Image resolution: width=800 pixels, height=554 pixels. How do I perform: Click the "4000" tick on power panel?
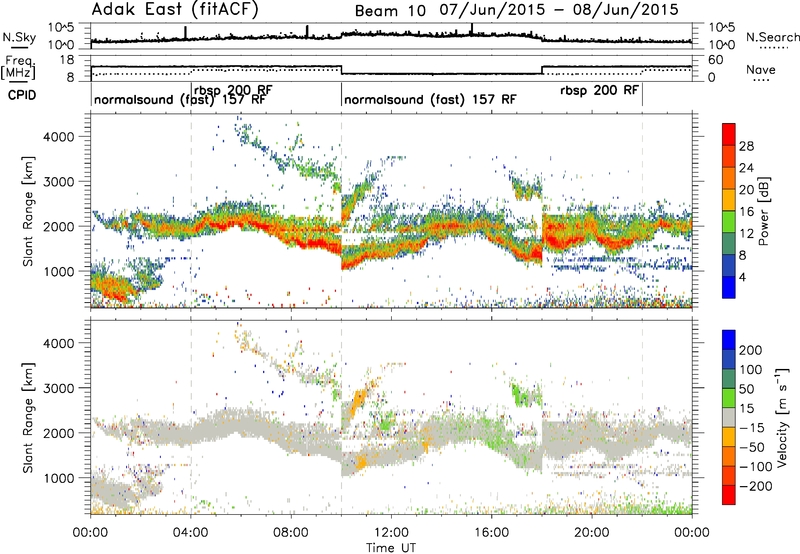(59, 137)
